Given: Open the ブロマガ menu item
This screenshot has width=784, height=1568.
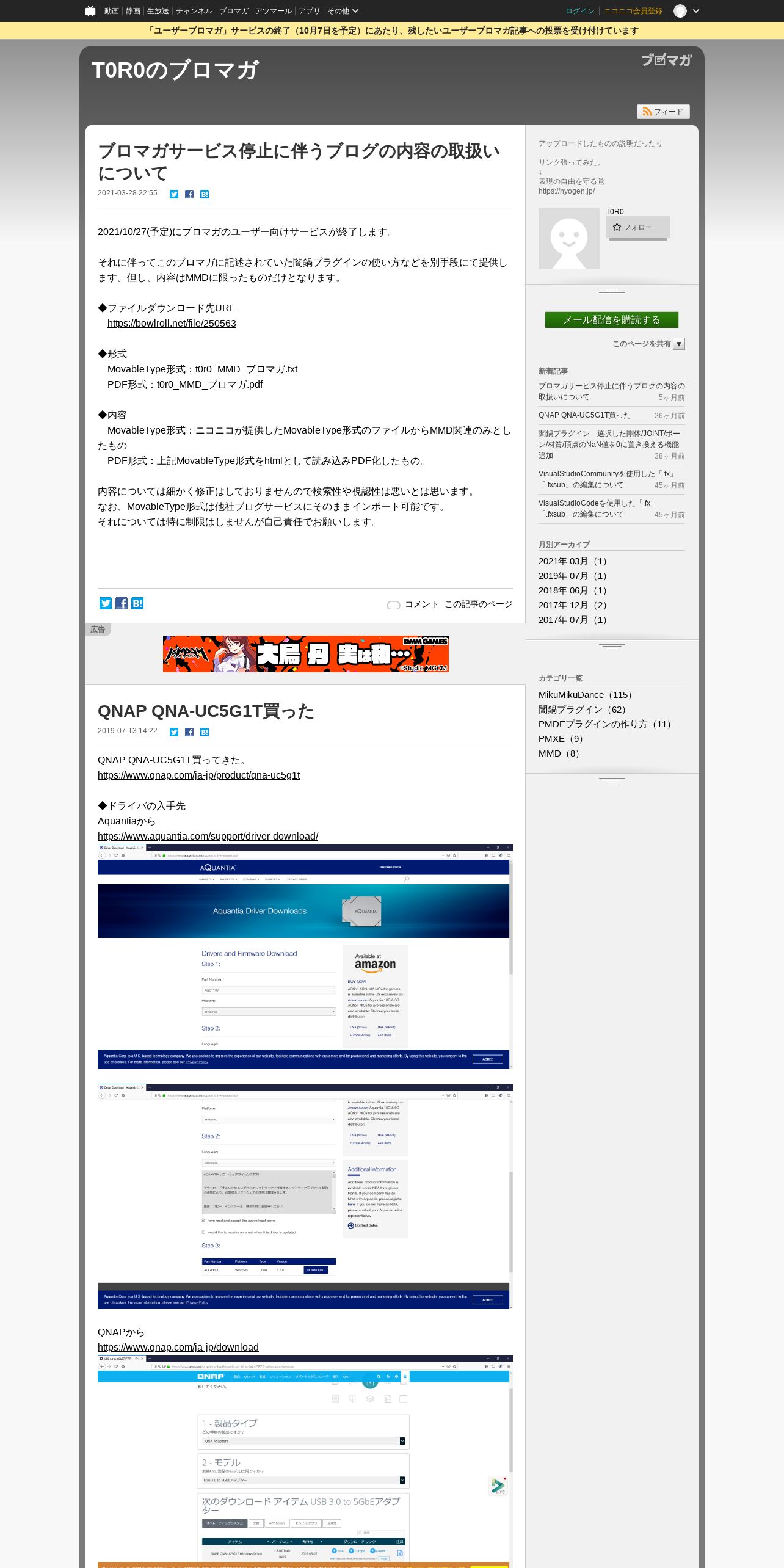Looking at the screenshot, I should 234,11.
